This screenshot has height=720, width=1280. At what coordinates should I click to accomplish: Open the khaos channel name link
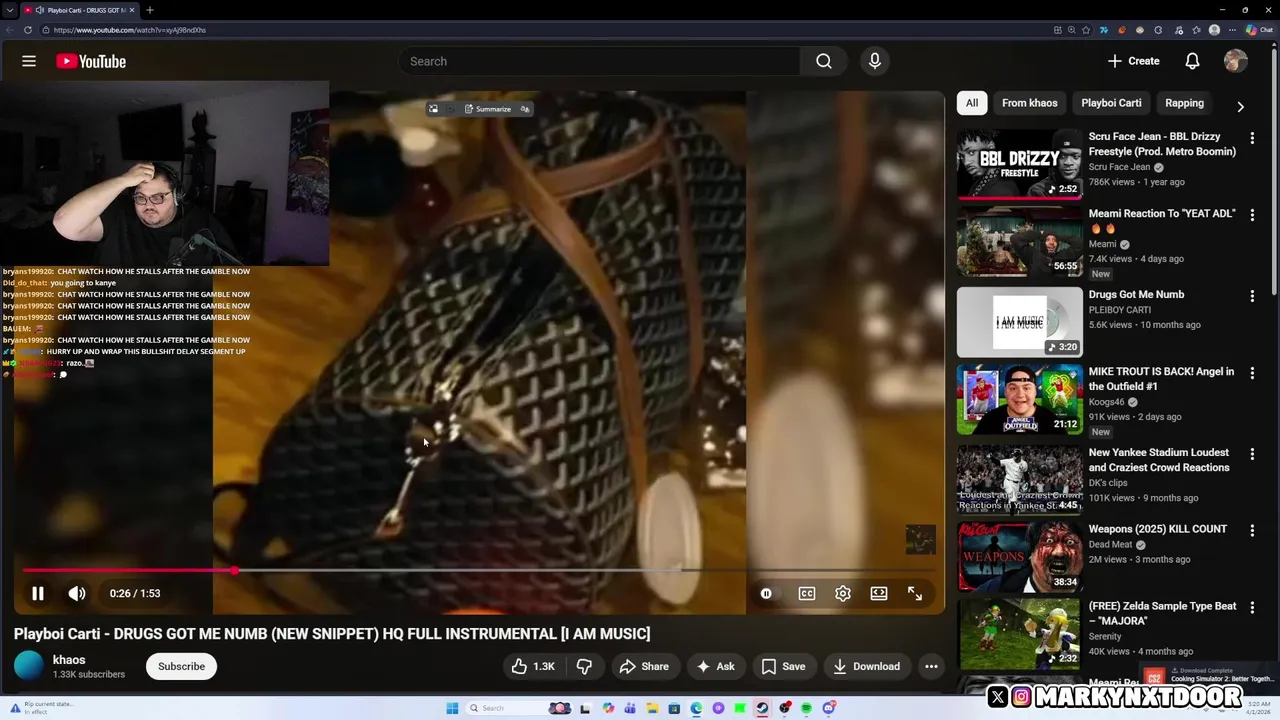[69, 660]
